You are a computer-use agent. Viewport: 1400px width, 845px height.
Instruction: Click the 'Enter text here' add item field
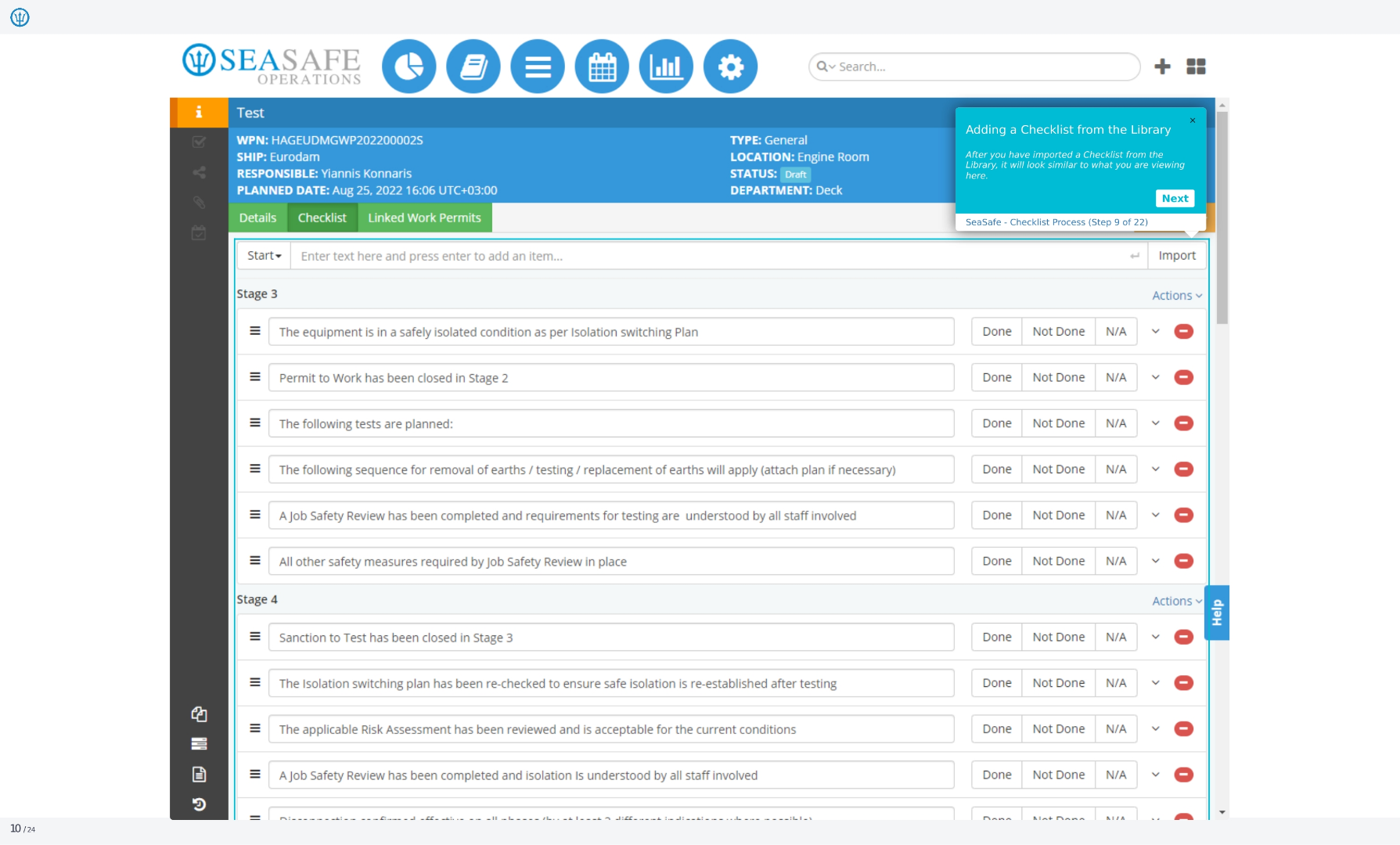click(718, 256)
